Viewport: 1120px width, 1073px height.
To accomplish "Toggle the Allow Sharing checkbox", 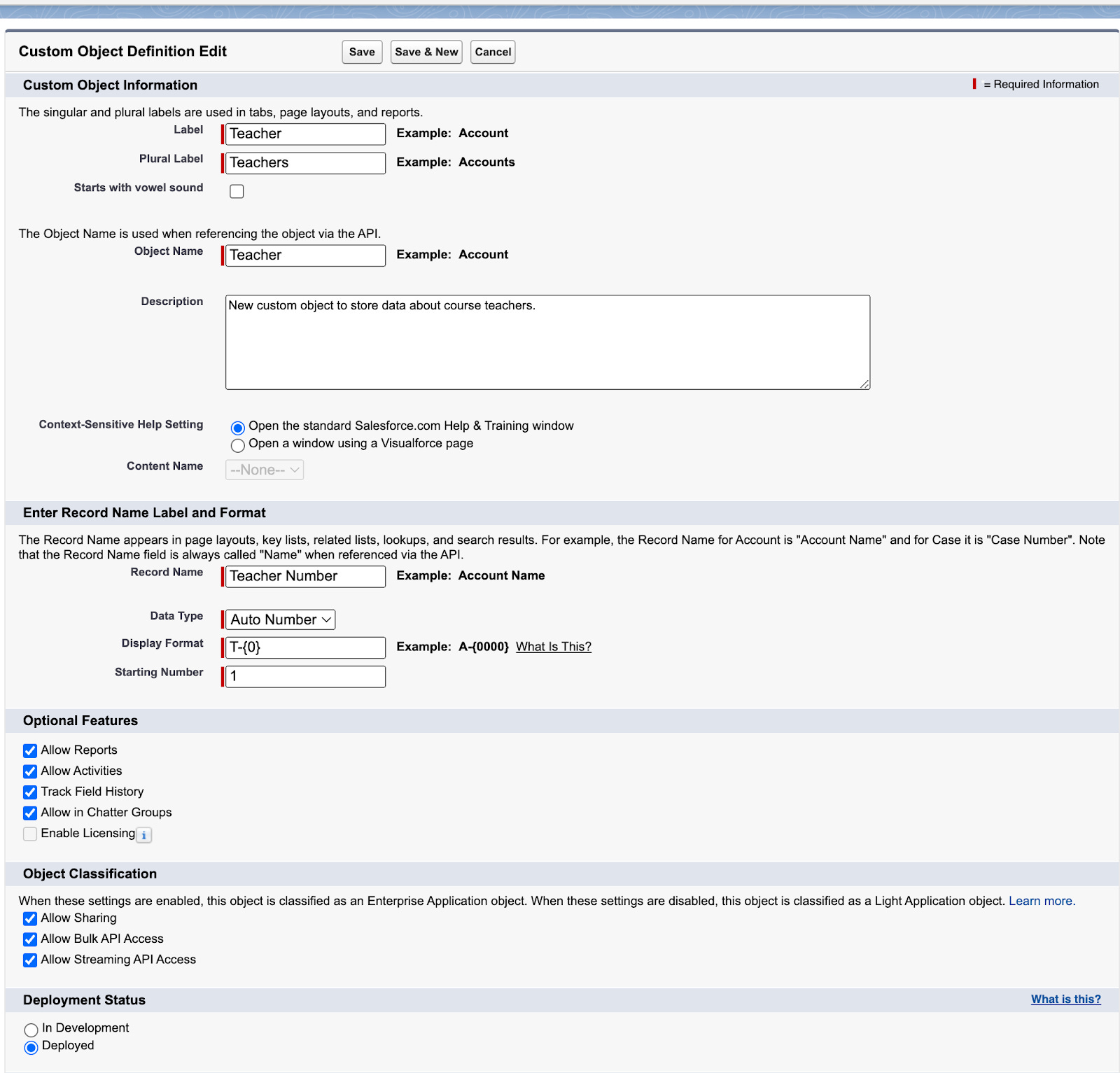I will click(x=30, y=919).
